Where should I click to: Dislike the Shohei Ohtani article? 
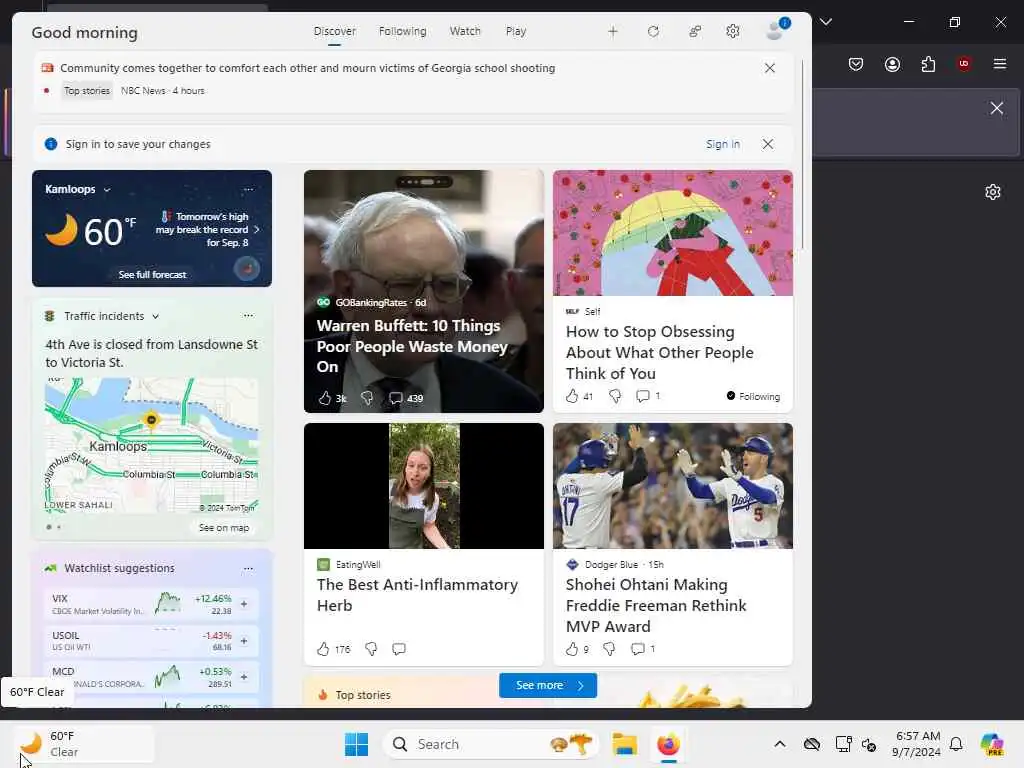point(609,648)
